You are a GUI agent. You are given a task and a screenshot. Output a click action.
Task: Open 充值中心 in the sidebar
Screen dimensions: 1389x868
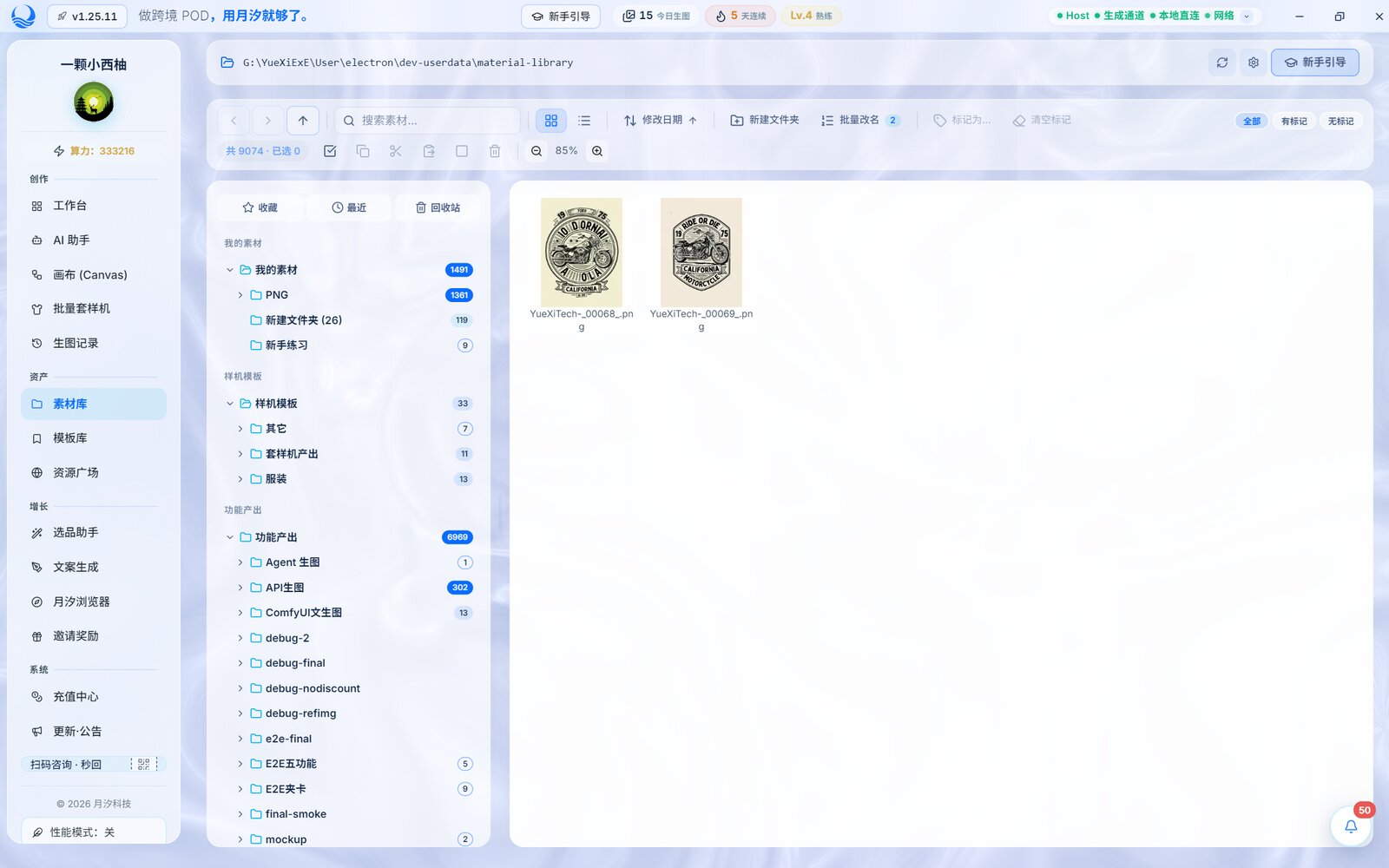coord(94,696)
